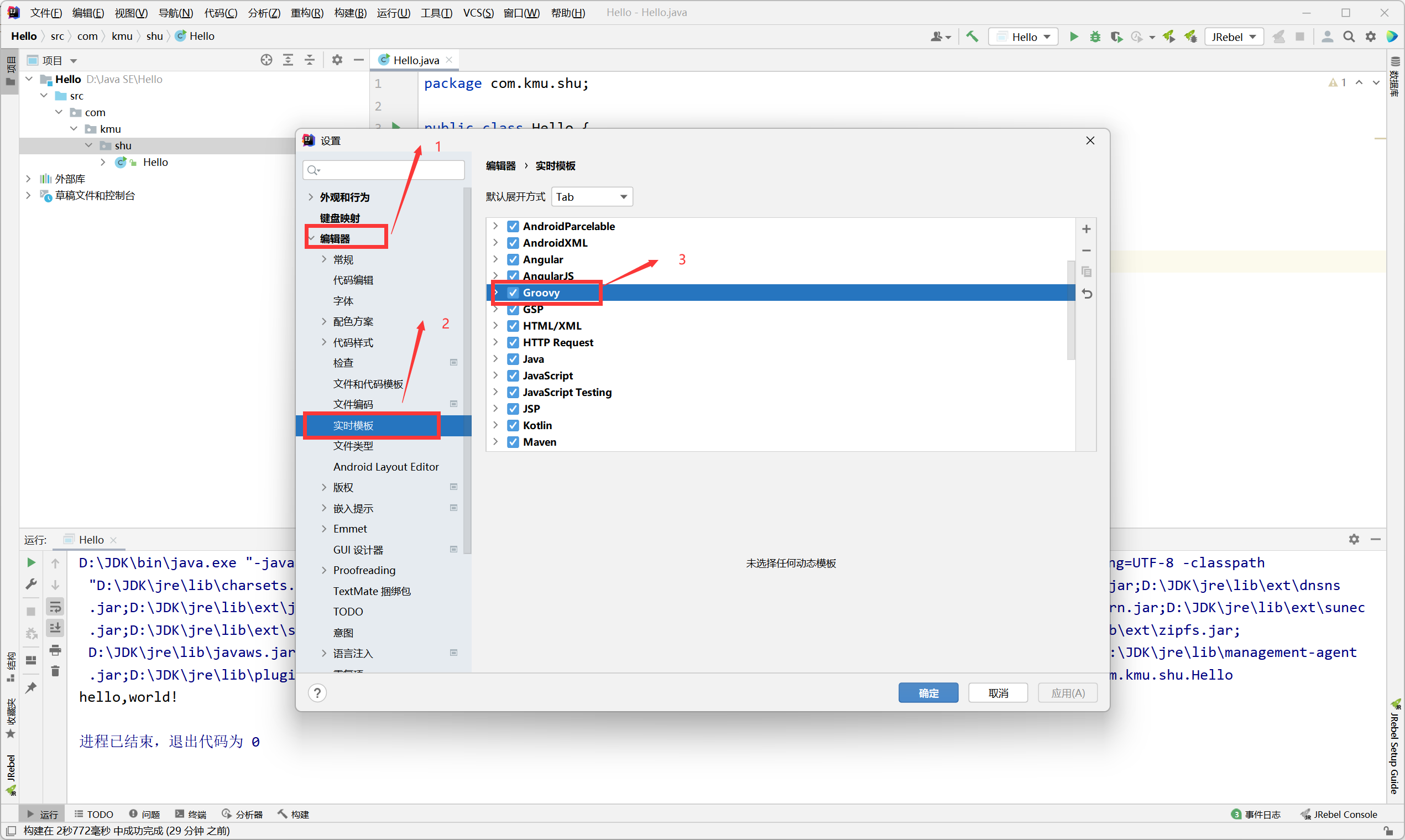Confirm settings with the 确定 button
This screenshot has width=1405, height=840.
(x=928, y=692)
